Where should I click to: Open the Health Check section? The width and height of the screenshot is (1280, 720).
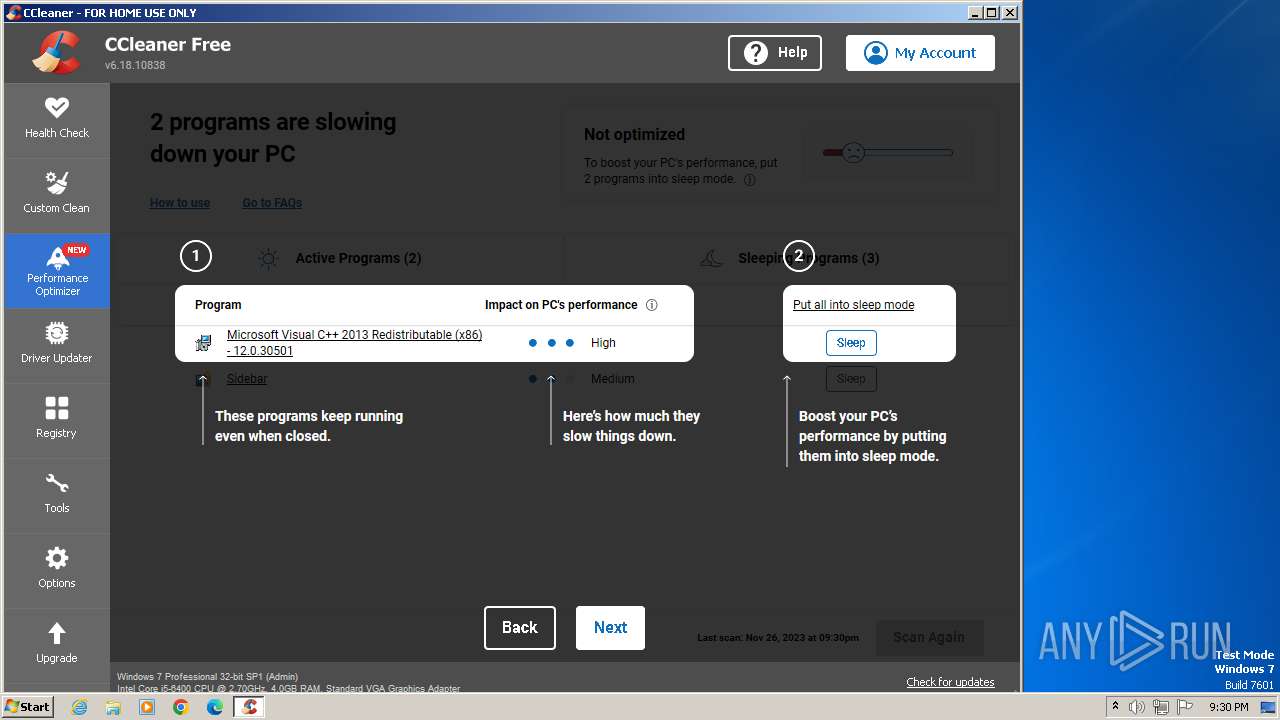pyautogui.click(x=57, y=120)
